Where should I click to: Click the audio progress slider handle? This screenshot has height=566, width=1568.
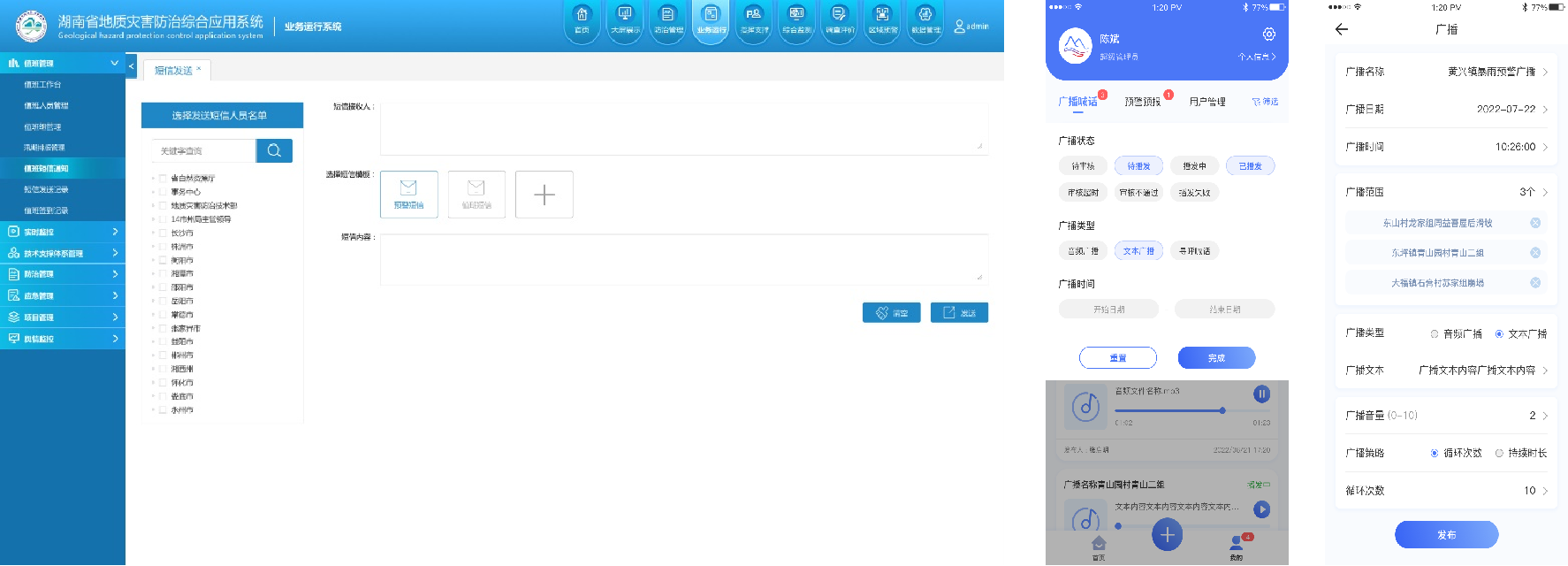(x=1222, y=410)
